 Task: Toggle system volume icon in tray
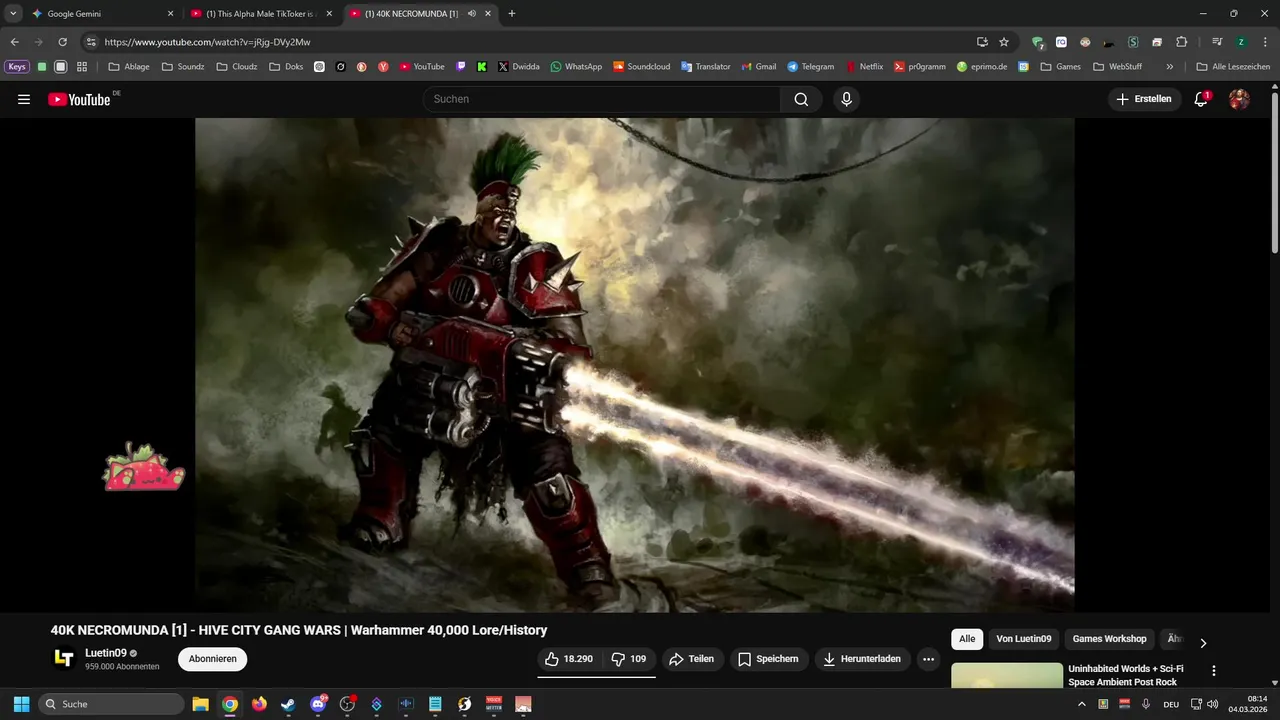pyautogui.click(x=1213, y=704)
